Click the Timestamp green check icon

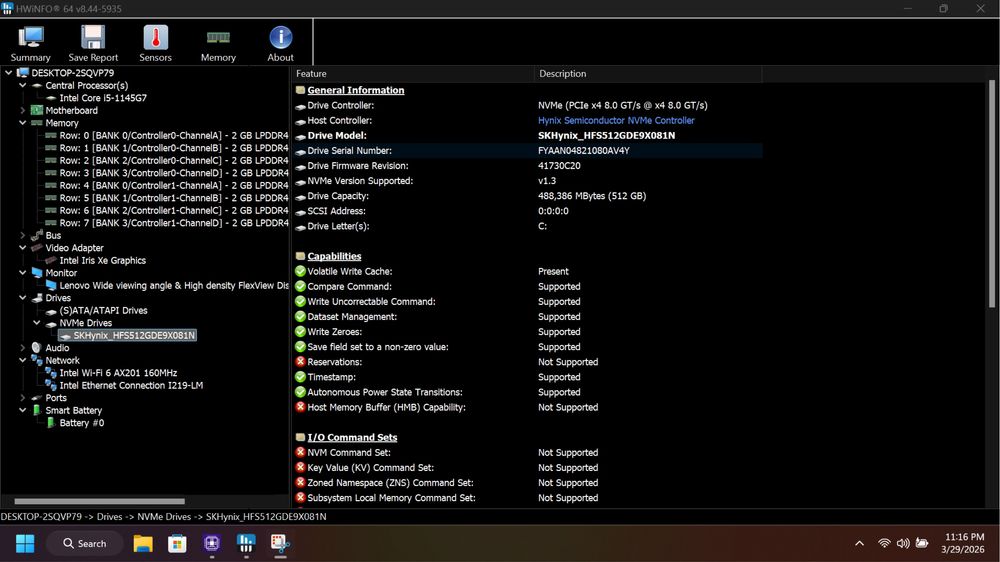coord(300,377)
